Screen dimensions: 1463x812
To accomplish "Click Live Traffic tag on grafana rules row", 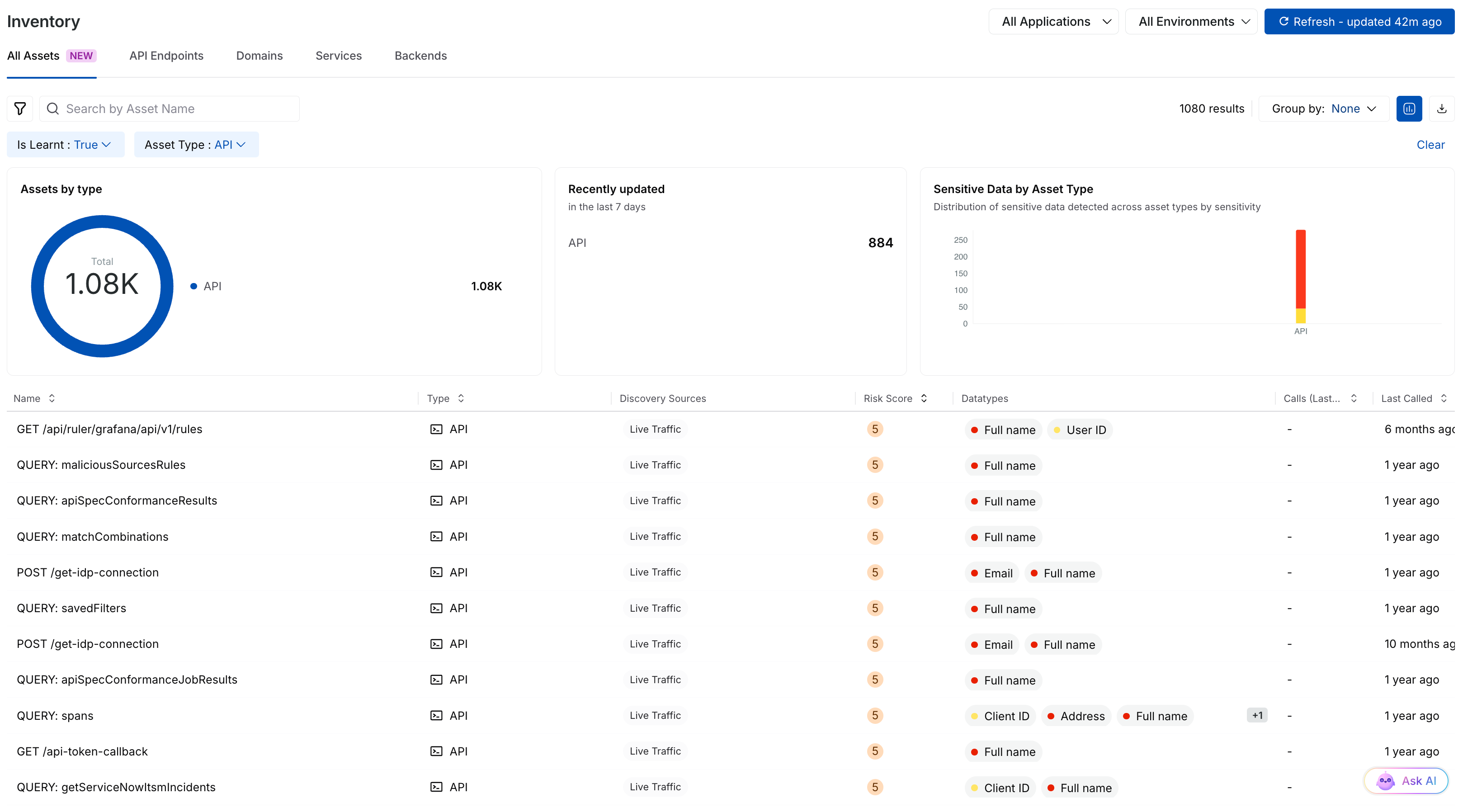I will [x=655, y=429].
